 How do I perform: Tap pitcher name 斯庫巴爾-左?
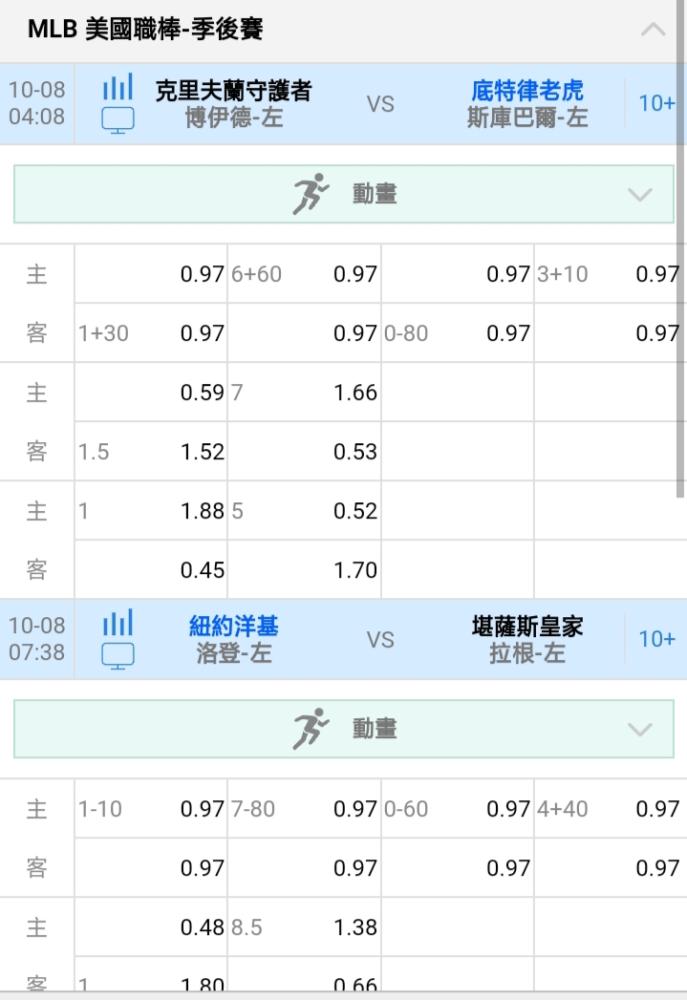click(x=527, y=118)
